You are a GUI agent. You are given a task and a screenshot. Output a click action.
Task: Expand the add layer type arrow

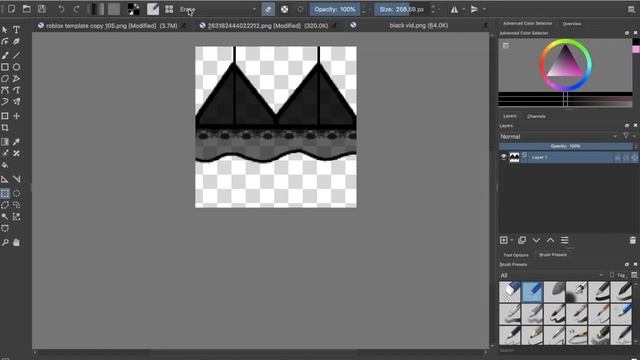[x=512, y=240]
